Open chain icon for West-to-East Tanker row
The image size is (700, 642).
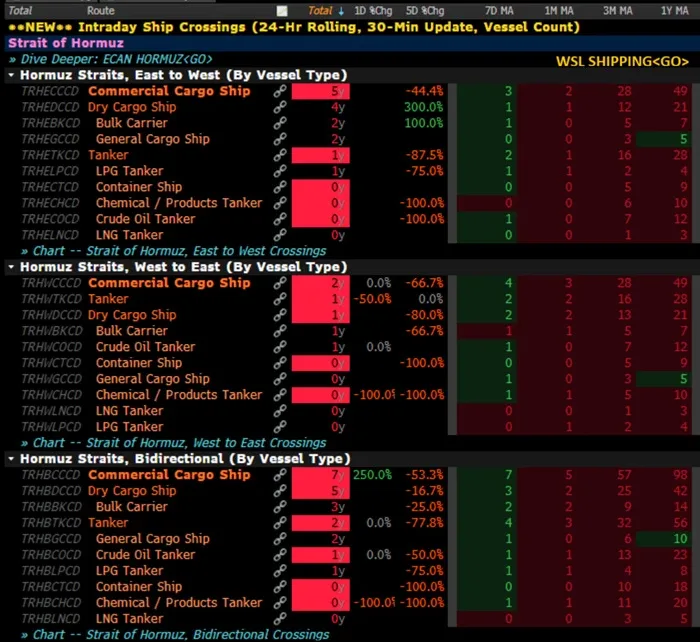(x=281, y=299)
